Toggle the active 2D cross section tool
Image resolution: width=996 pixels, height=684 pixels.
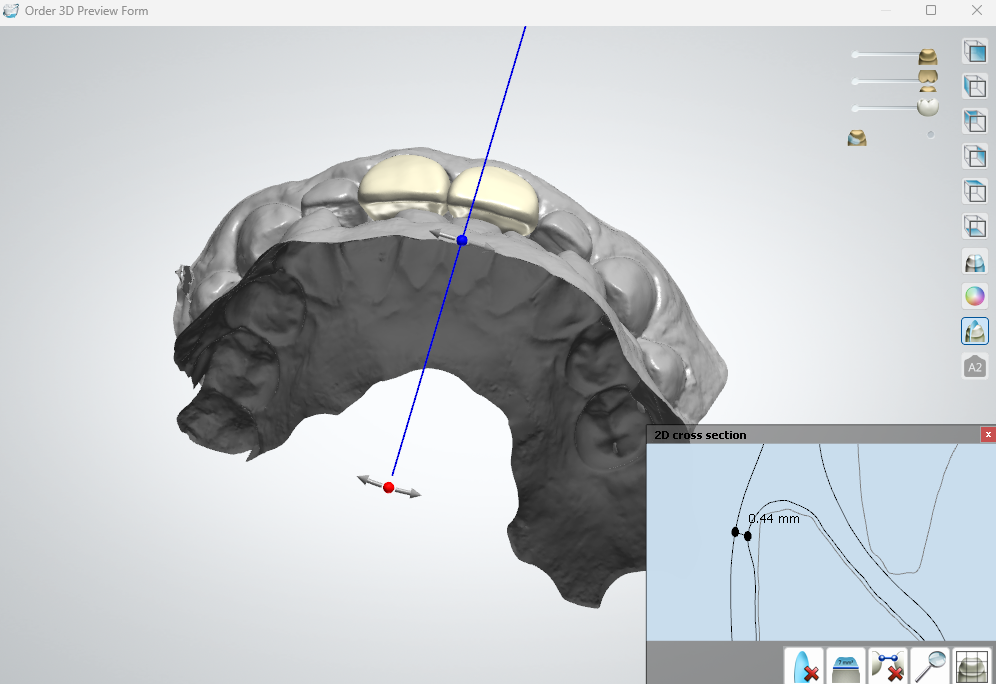pos(975,331)
